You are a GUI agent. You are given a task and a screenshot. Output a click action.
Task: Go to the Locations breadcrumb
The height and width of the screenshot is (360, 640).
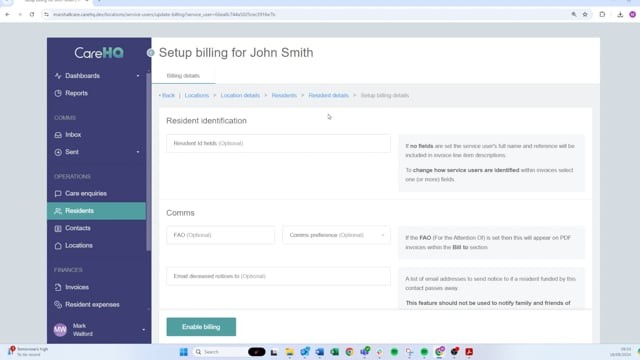point(197,96)
